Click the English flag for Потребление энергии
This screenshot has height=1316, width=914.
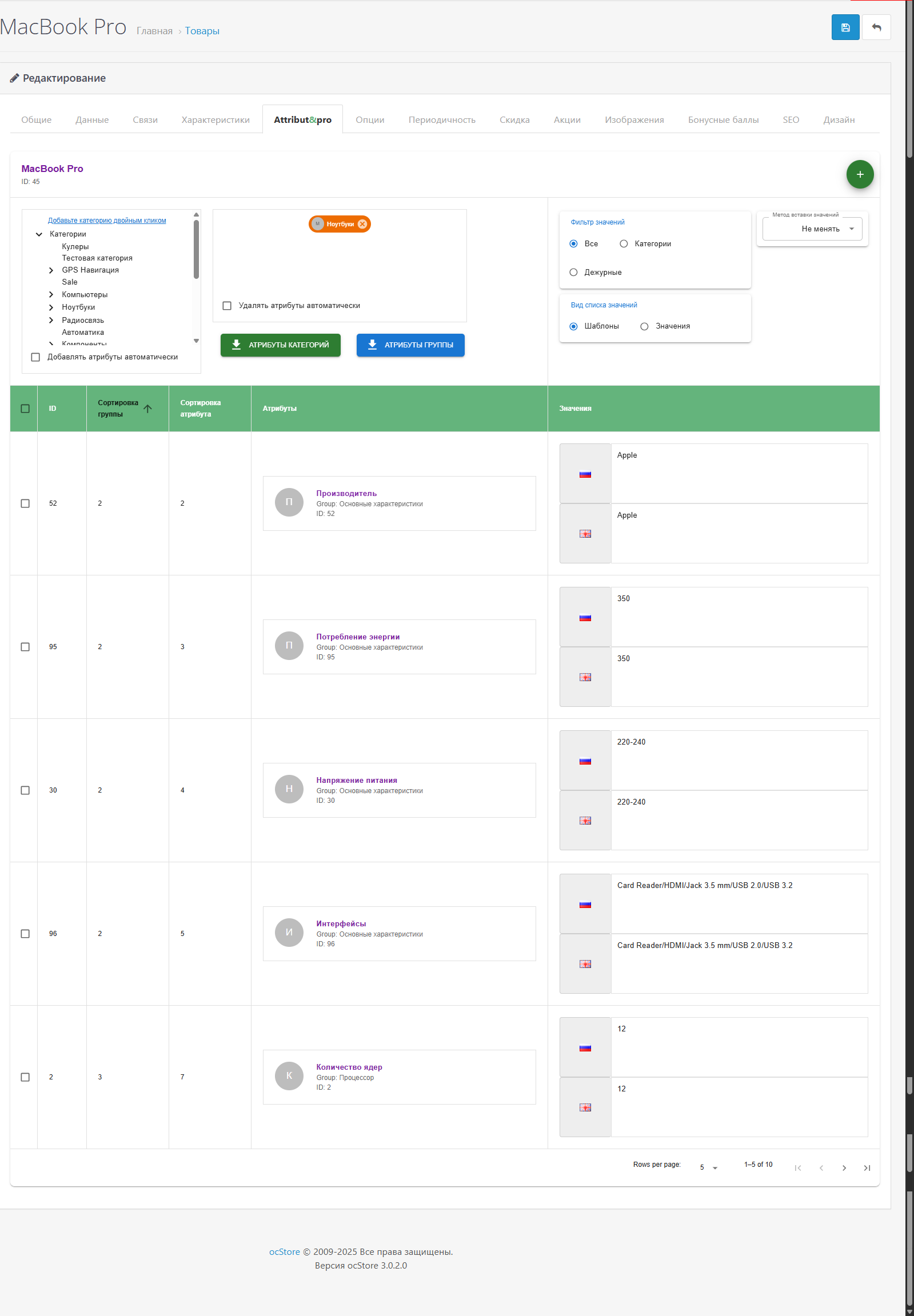point(585,677)
